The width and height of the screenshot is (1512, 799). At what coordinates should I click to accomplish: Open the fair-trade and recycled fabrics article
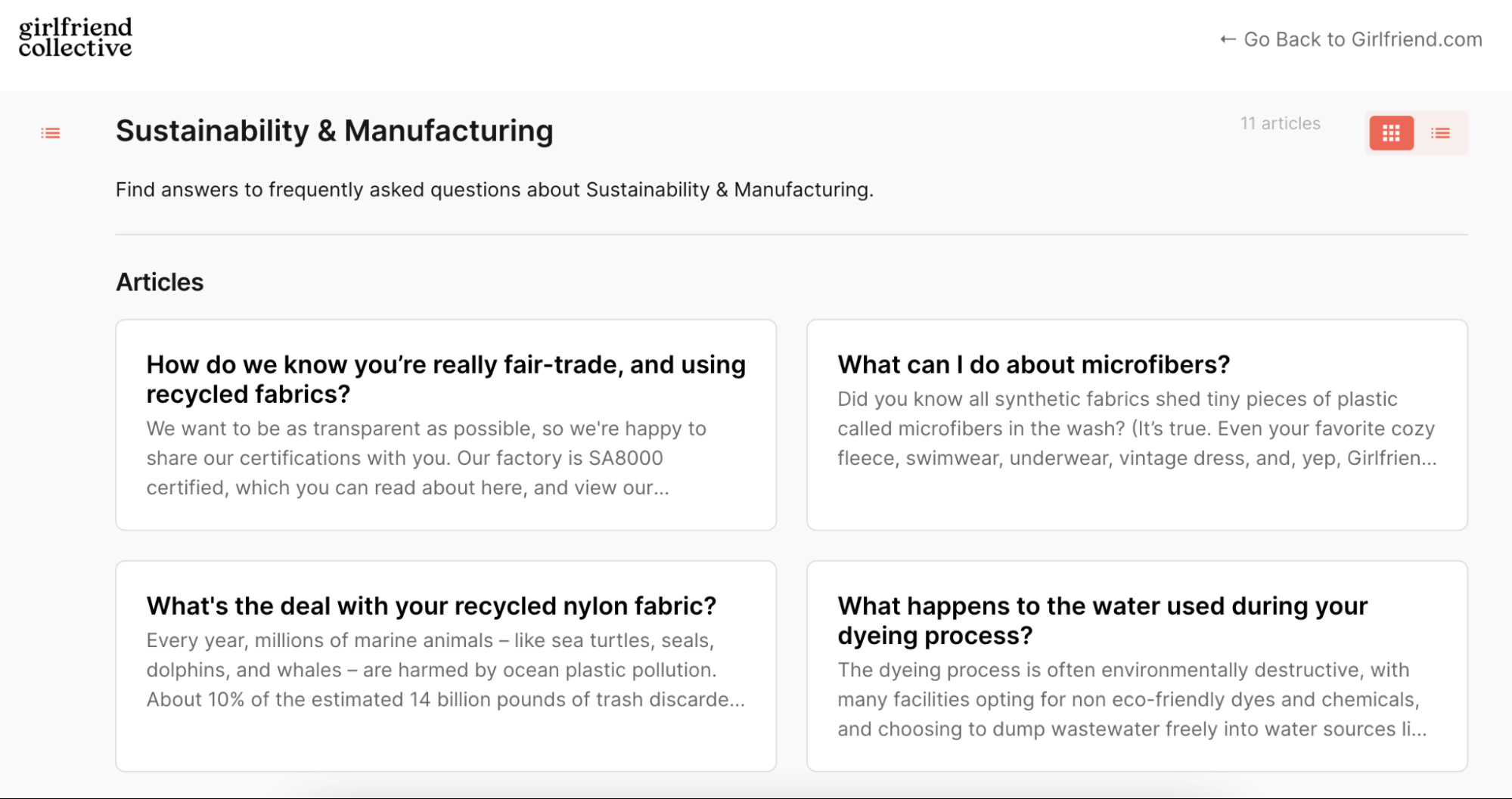(x=446, y=379)
